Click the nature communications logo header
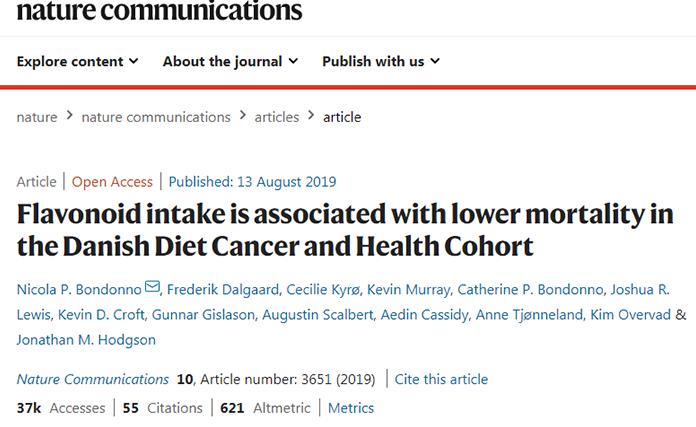The image size is (696, 427). [x=159, y=11]
